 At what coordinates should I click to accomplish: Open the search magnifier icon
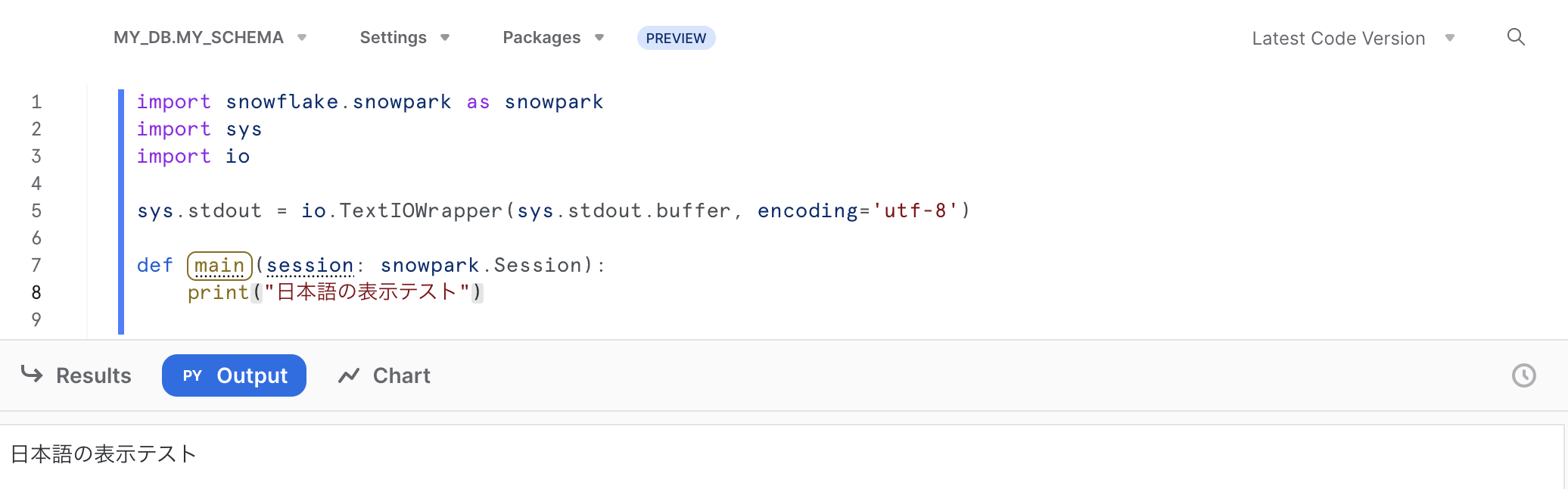coord(1516,37)
